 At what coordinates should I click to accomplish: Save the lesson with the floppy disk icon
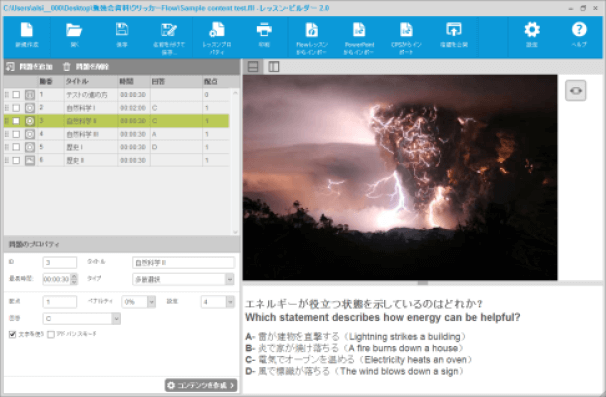click(122, 30)
